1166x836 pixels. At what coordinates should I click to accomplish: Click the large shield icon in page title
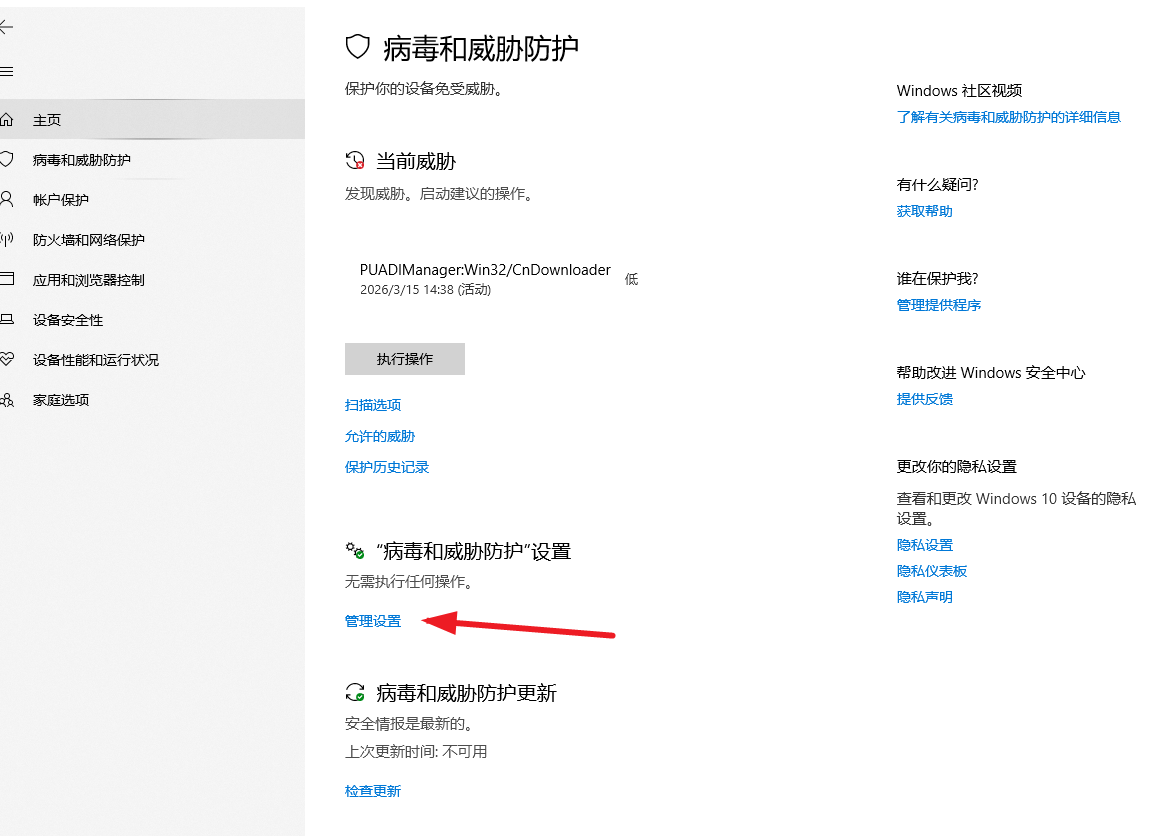point(358,47)
